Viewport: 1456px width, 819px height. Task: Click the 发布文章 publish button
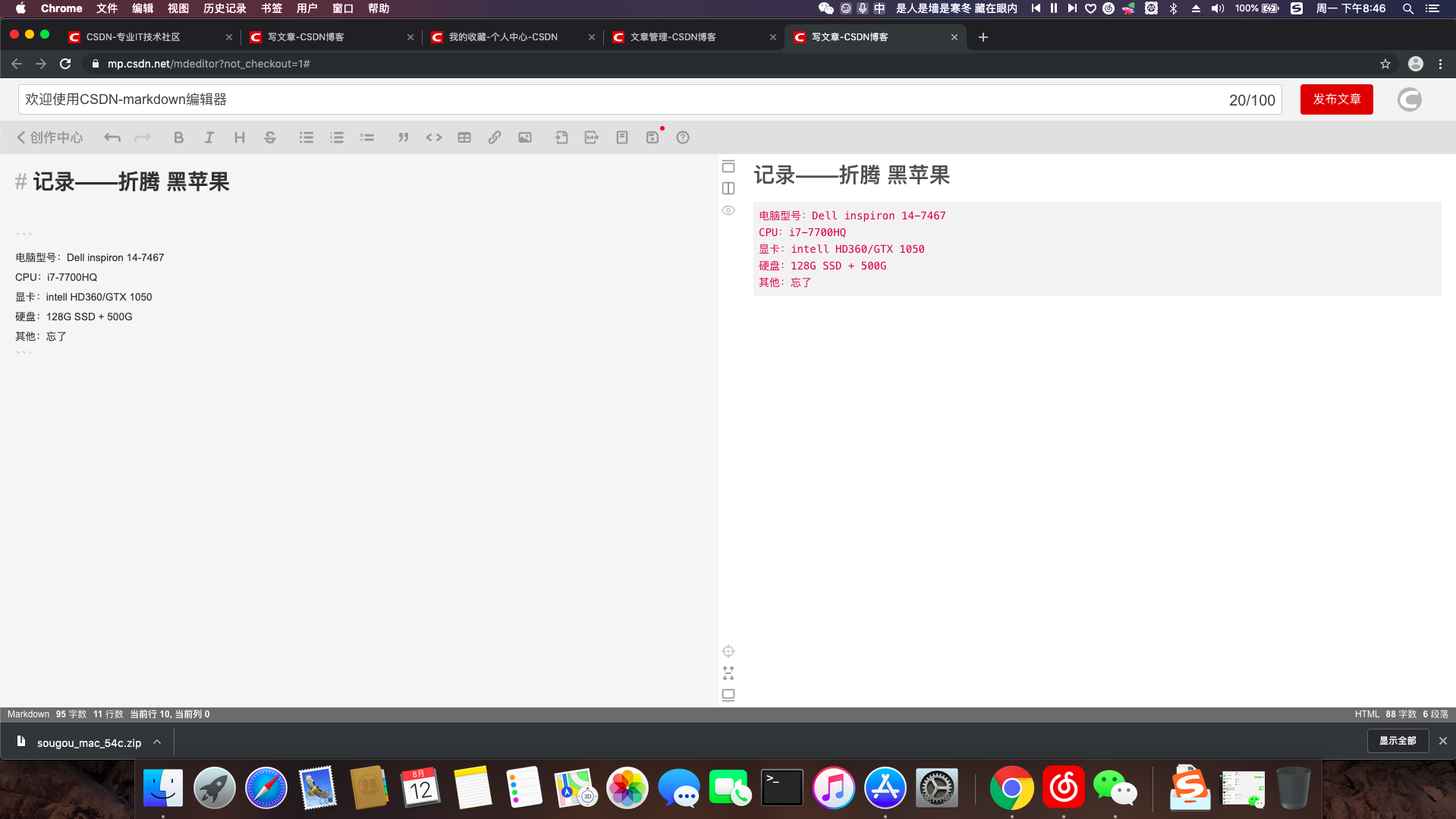pos(1336,99)
